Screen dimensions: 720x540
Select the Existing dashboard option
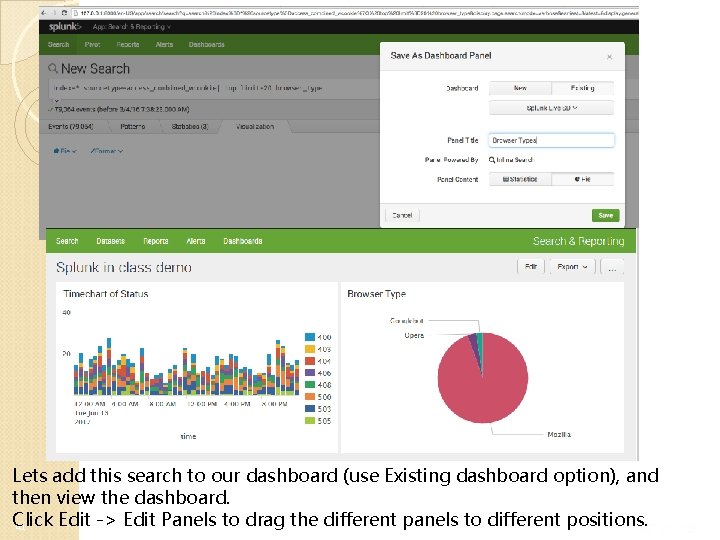582,88
